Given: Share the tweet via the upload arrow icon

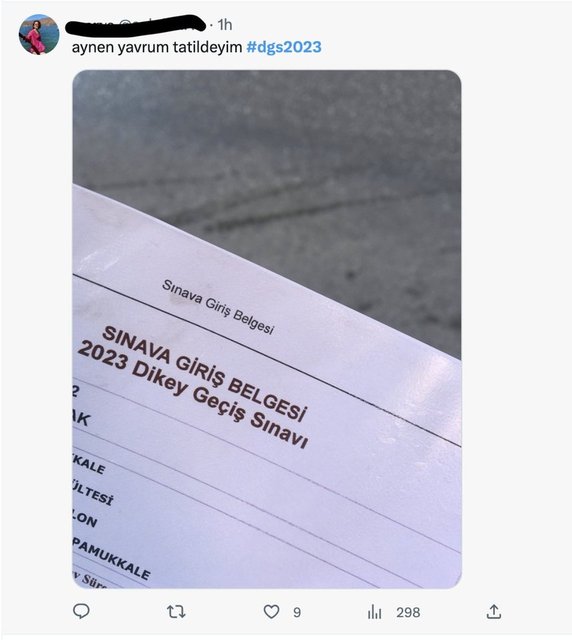Looking at the screenshot, I should (x=494, y=611).
